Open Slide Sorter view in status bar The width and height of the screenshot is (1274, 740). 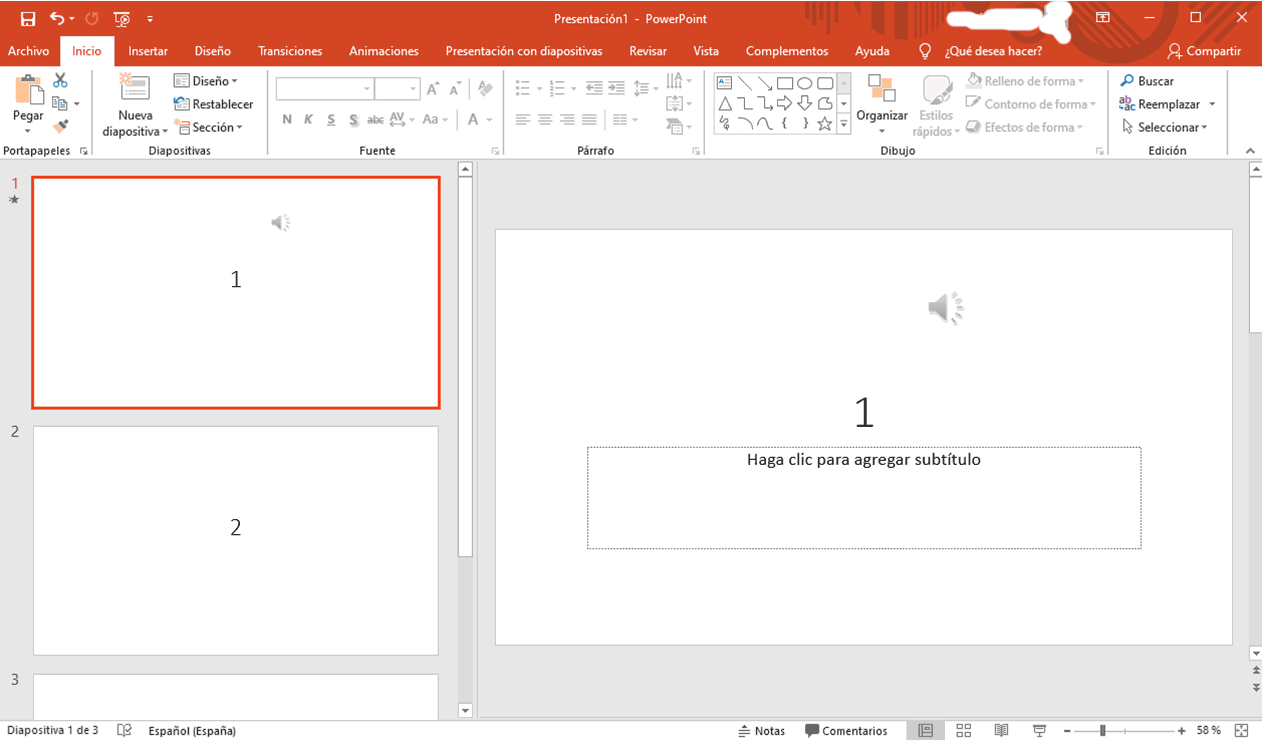click(964, 731)
